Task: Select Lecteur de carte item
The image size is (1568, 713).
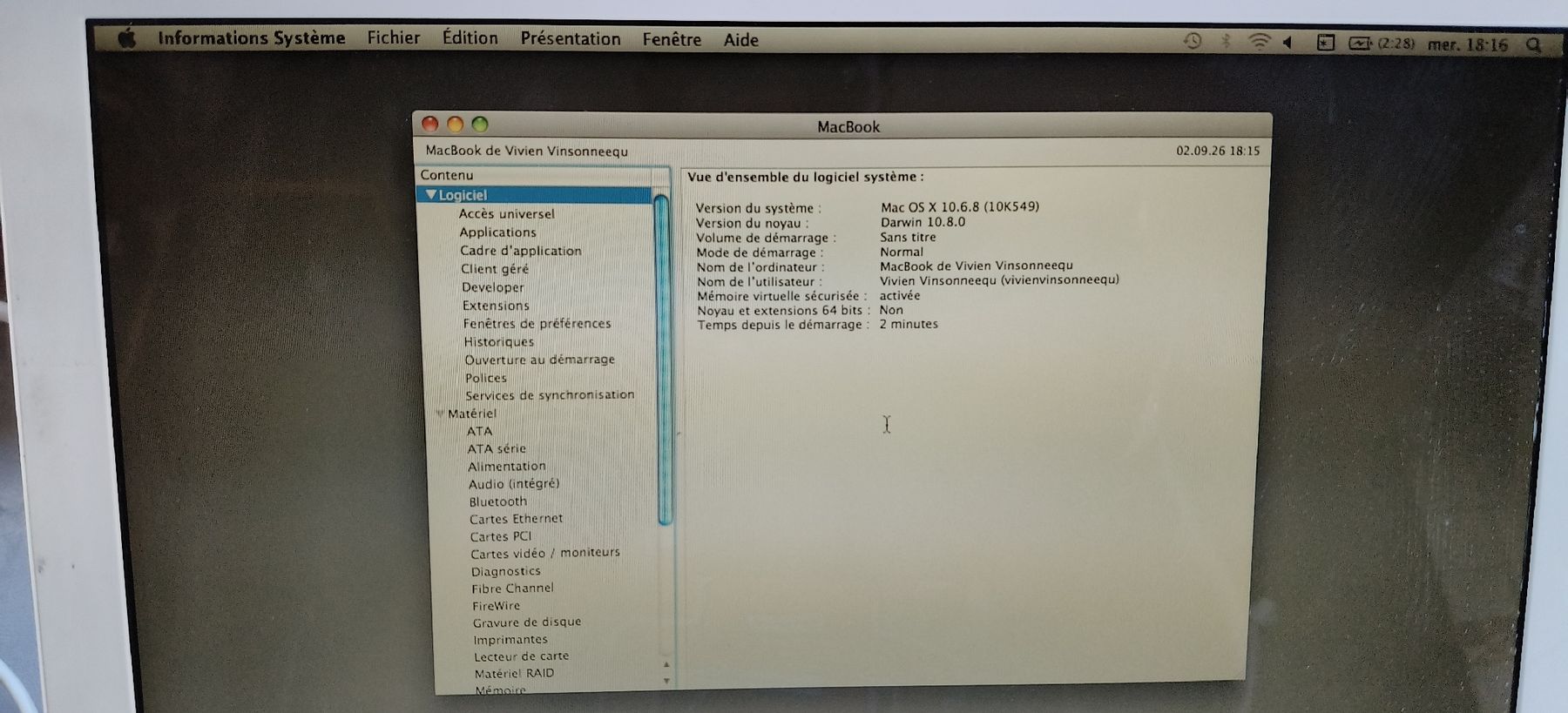Action: (x=522, y=656)
